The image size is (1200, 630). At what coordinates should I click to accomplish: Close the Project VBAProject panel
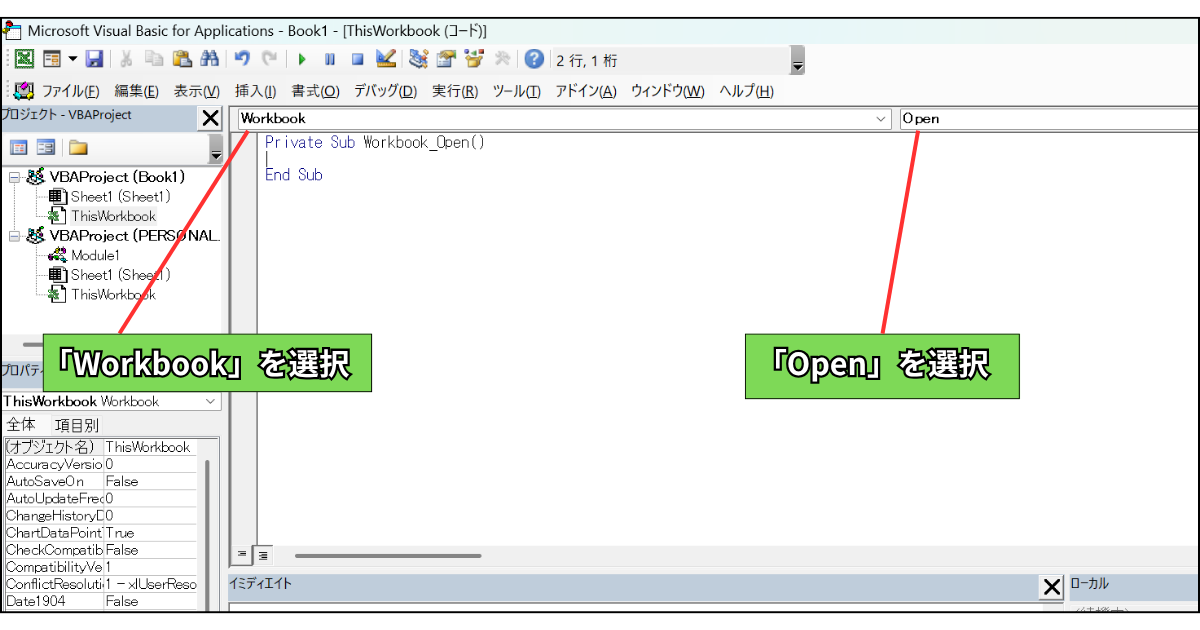[210, 118]
